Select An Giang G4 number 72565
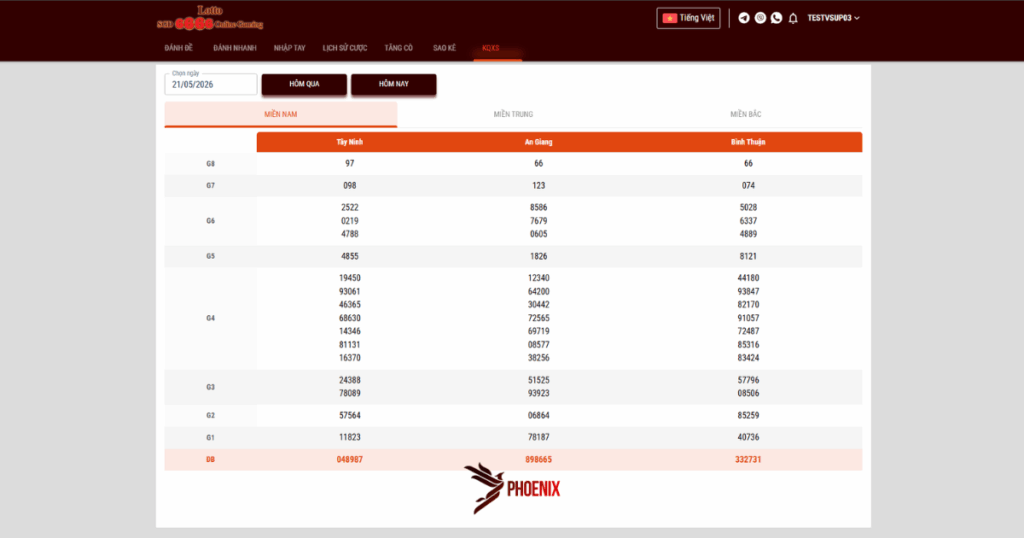Viewport: 1024px width, 538px height. pos(538,318)
